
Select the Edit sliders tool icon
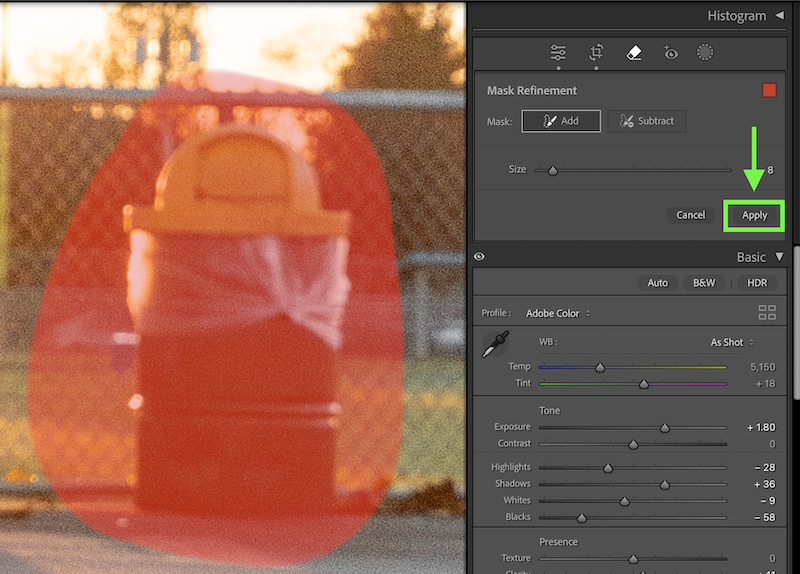558,53
